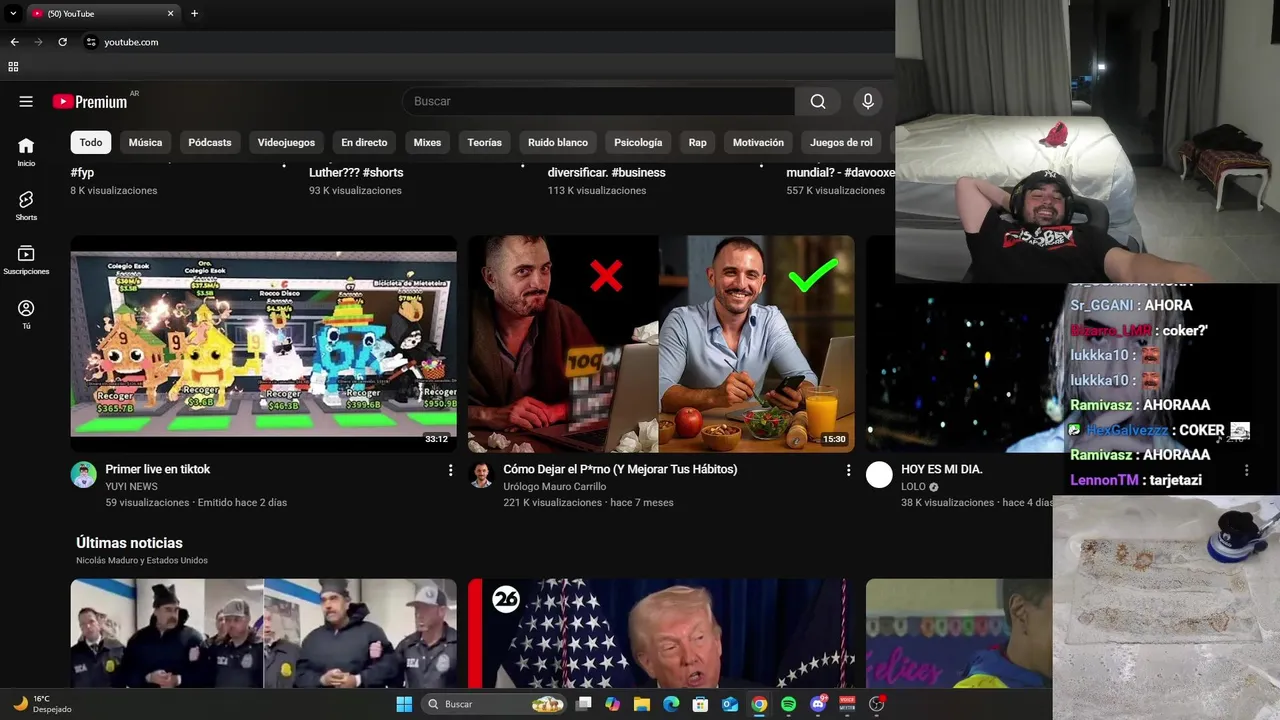The width and height of the screenshot is (1280, 720).
Task: Visit the YUYI NEWS channel name
Action: (x=131, y=486)
